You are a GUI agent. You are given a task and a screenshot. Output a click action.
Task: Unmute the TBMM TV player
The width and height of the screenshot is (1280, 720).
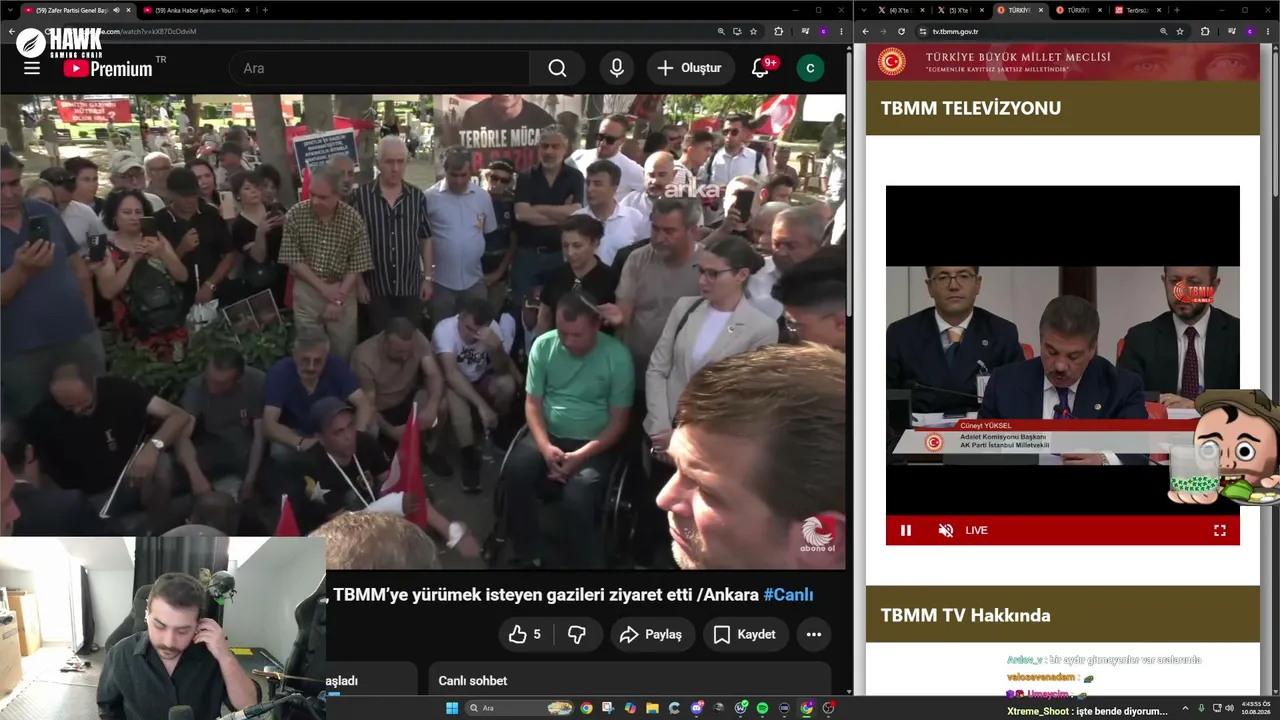pyautogui.click(x=945, y=530)
